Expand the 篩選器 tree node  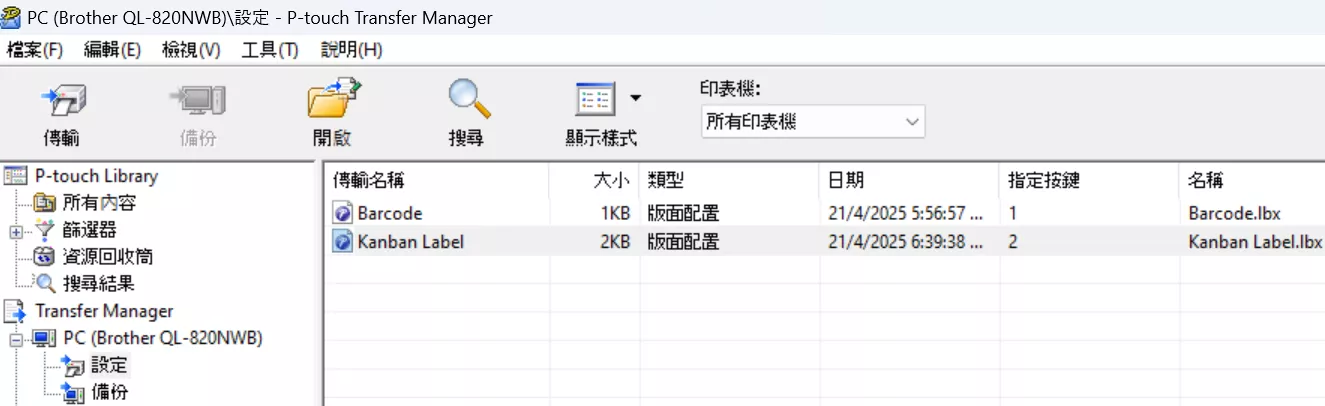tap(16, 231)
